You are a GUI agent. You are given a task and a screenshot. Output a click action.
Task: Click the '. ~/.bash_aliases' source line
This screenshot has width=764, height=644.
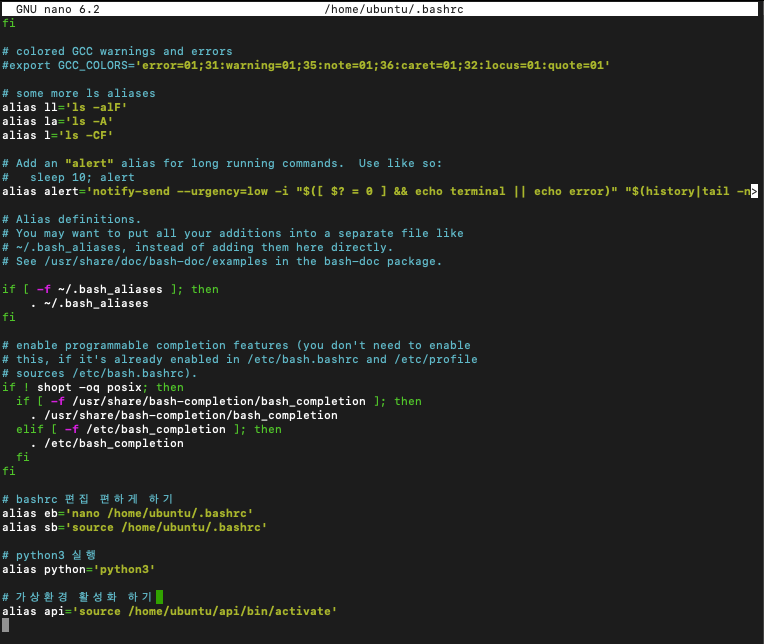coord(89,303)
